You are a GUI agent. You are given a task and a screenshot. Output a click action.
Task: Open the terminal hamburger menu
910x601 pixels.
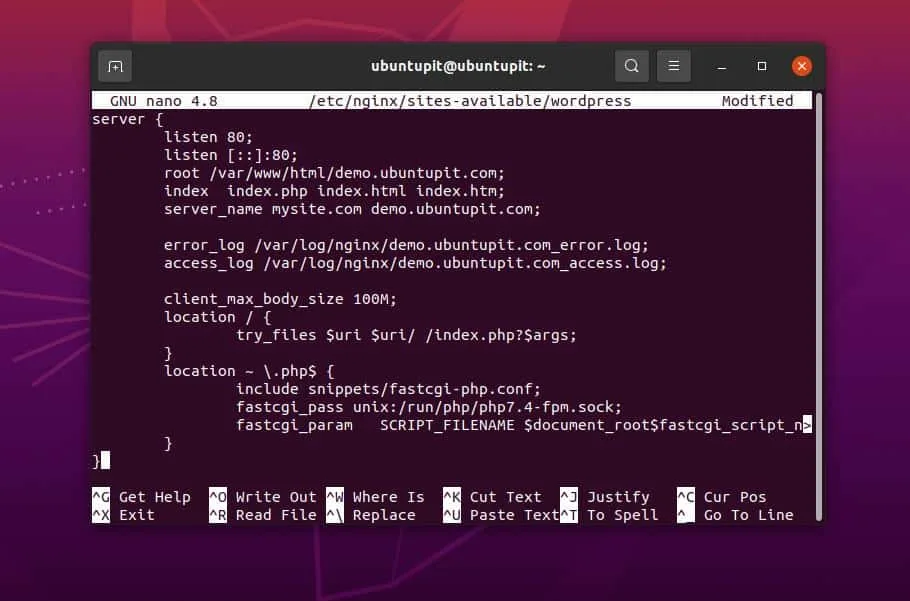673,65
